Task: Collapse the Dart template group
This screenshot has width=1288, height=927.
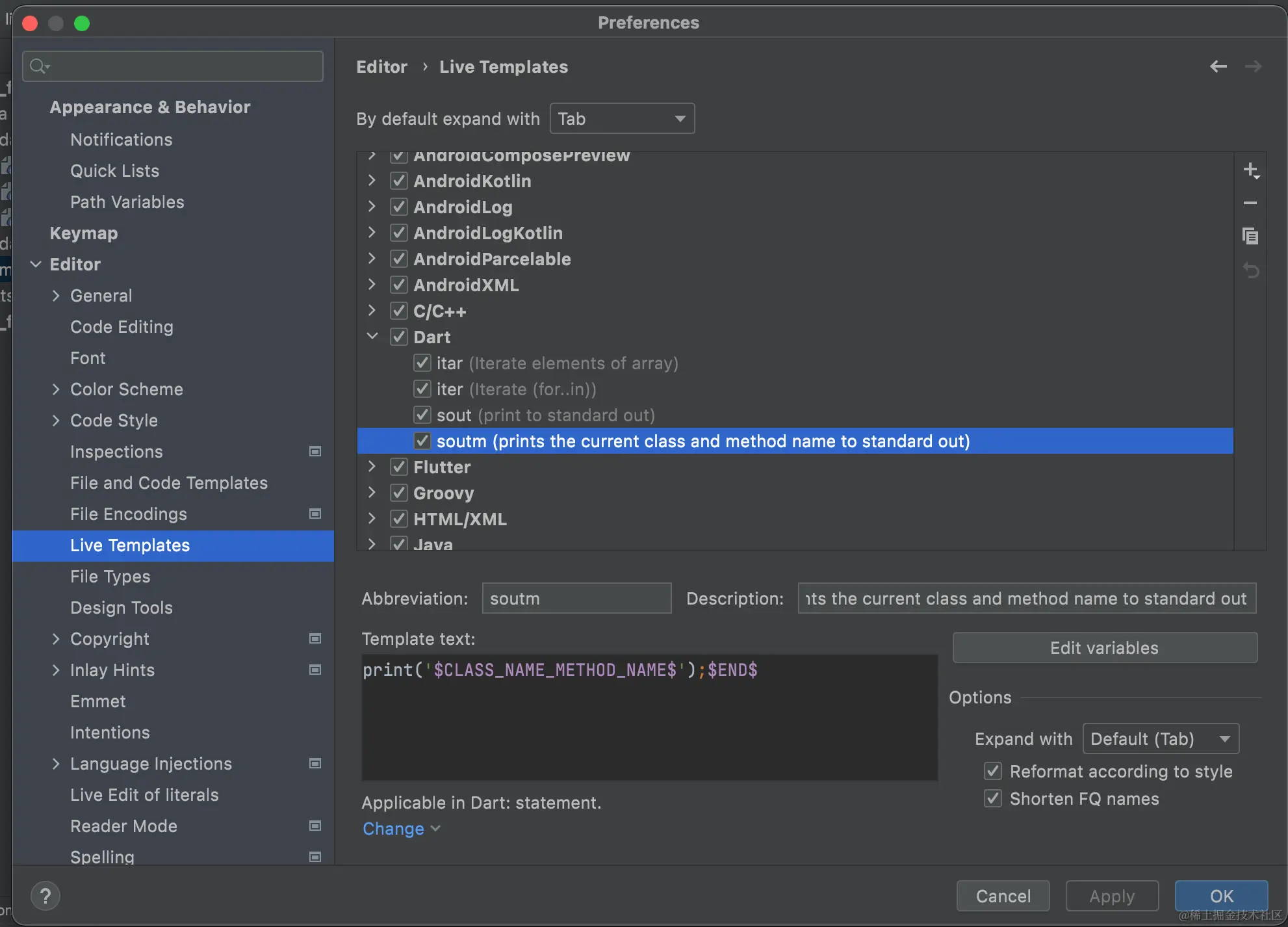Action: 372,337
